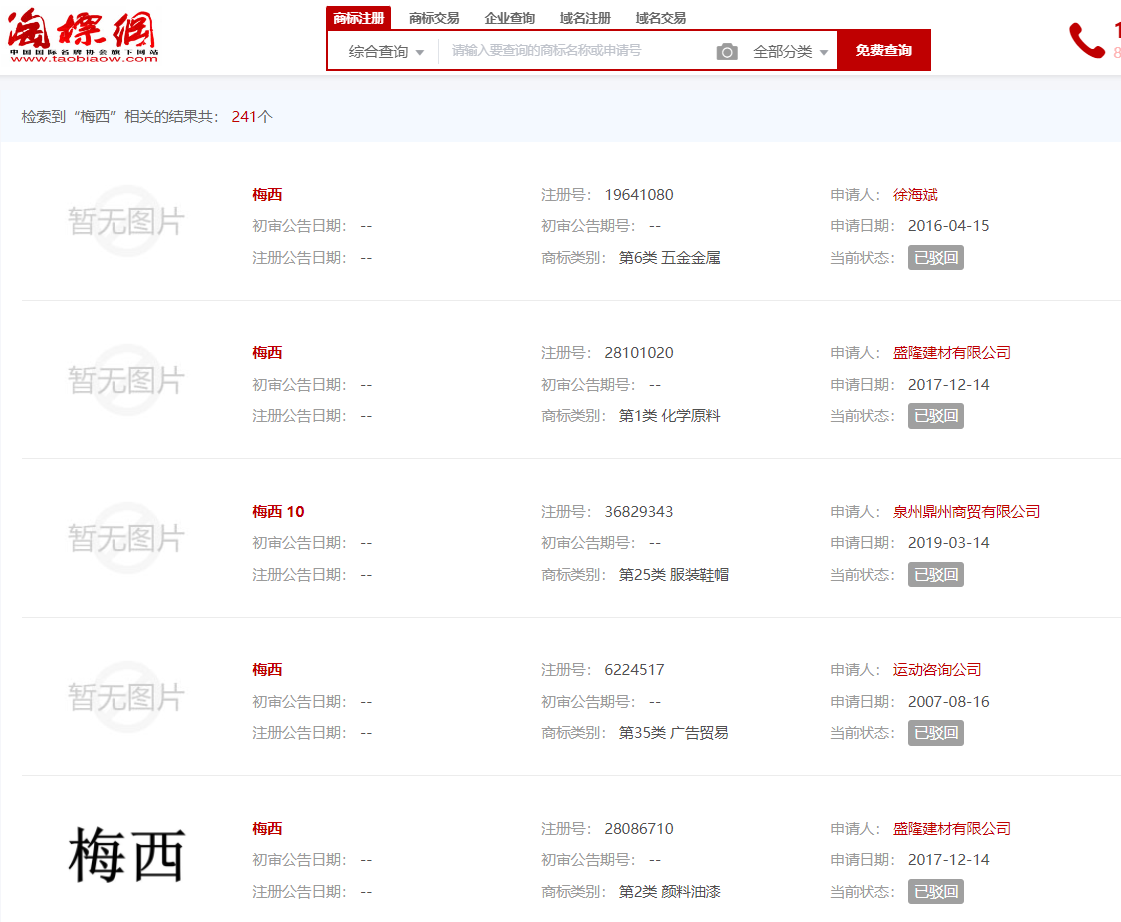Open applicant 徐海斌 link

[x=915, y=195]
